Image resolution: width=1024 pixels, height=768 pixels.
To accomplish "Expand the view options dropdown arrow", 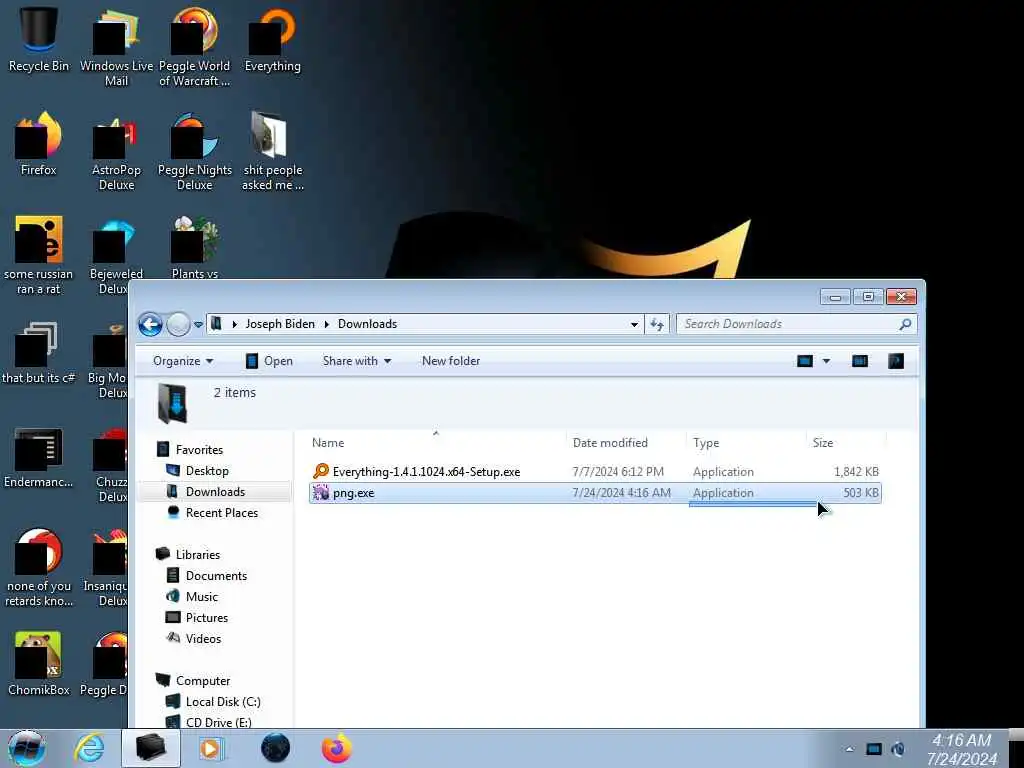I will tap(826, 360).
